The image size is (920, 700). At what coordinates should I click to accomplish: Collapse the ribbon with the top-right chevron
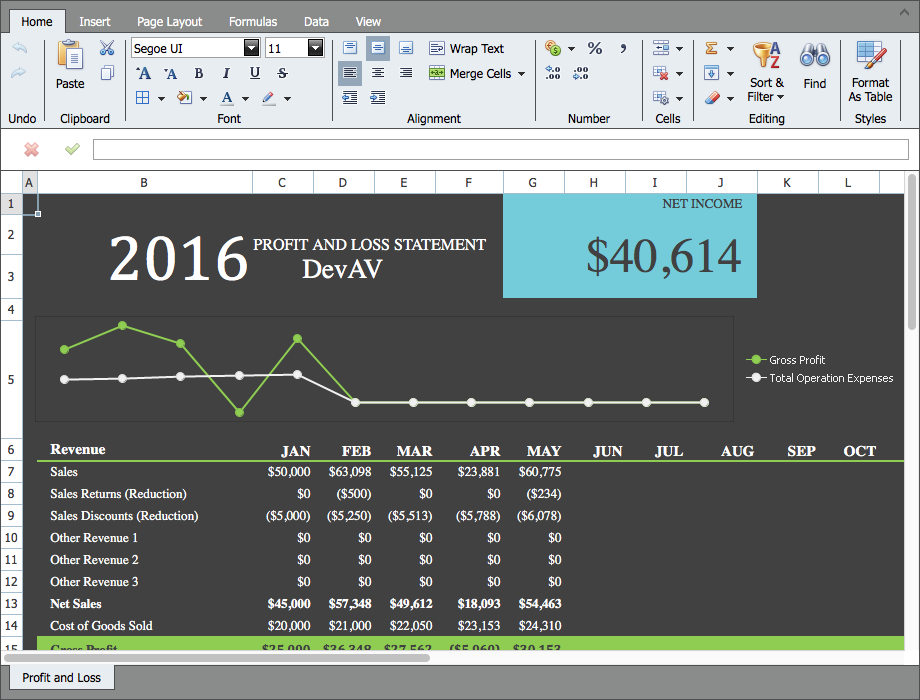(x=904, y=12)
